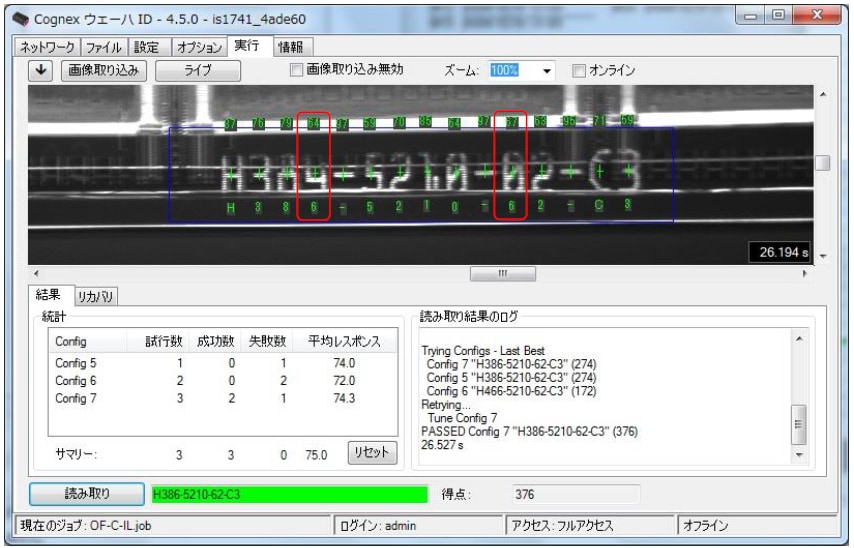
Task: Click the 74.3 average response value
Action: point(344,399)
